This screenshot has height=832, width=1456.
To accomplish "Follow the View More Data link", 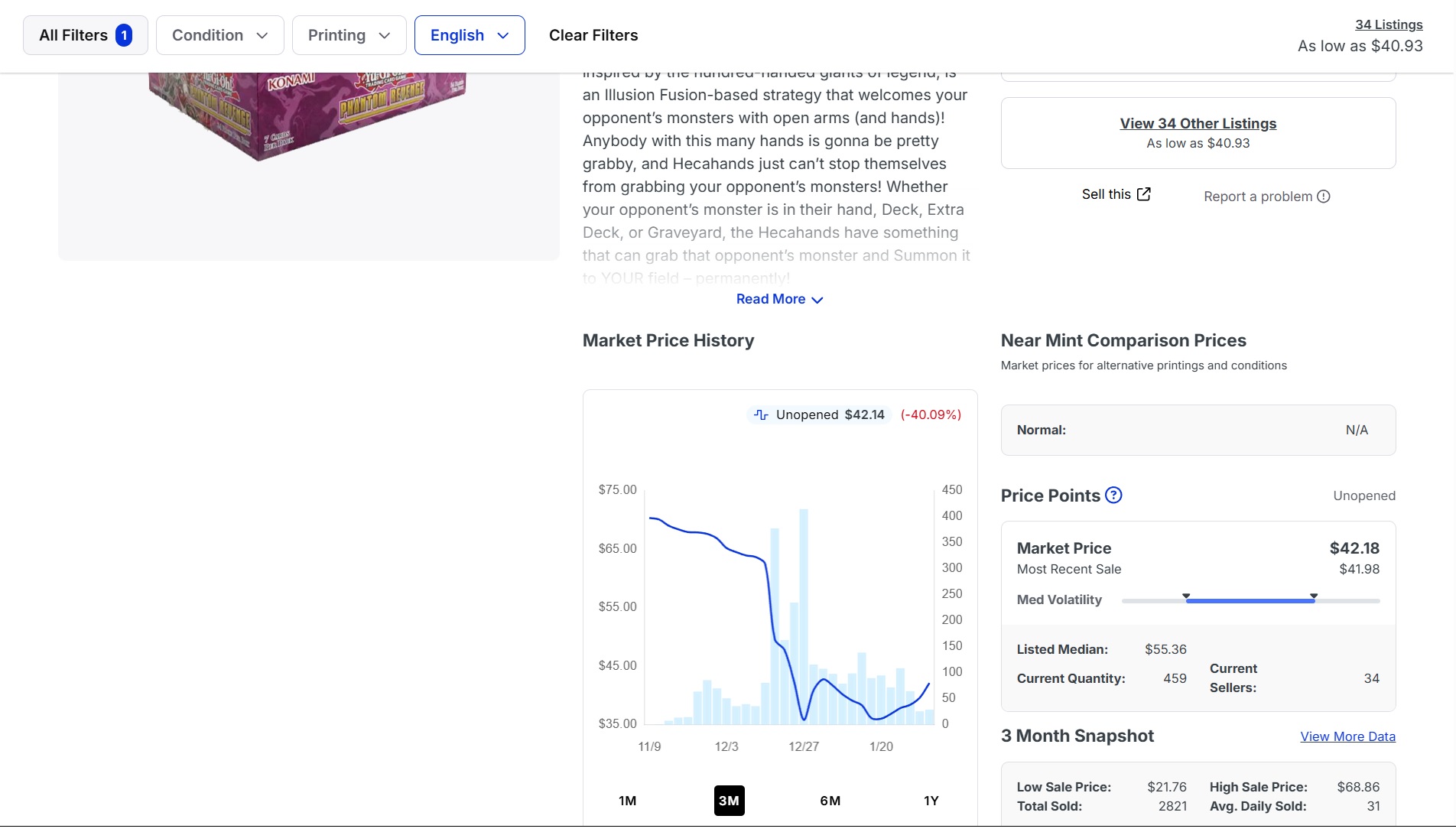I will (x=1347, y=736).
